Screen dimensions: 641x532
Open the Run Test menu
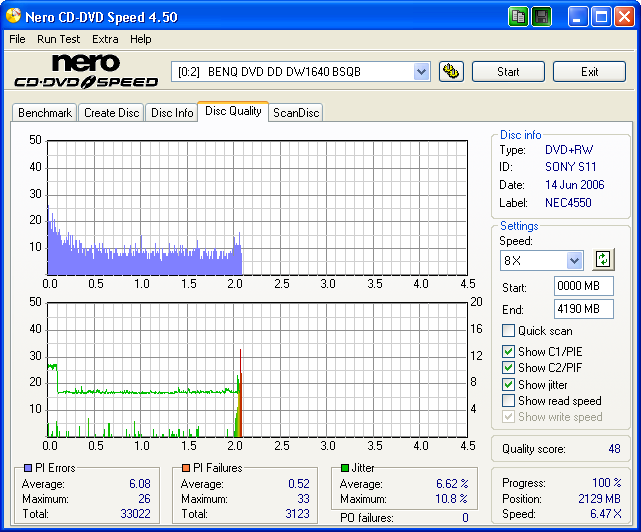(x=58, y=39)
